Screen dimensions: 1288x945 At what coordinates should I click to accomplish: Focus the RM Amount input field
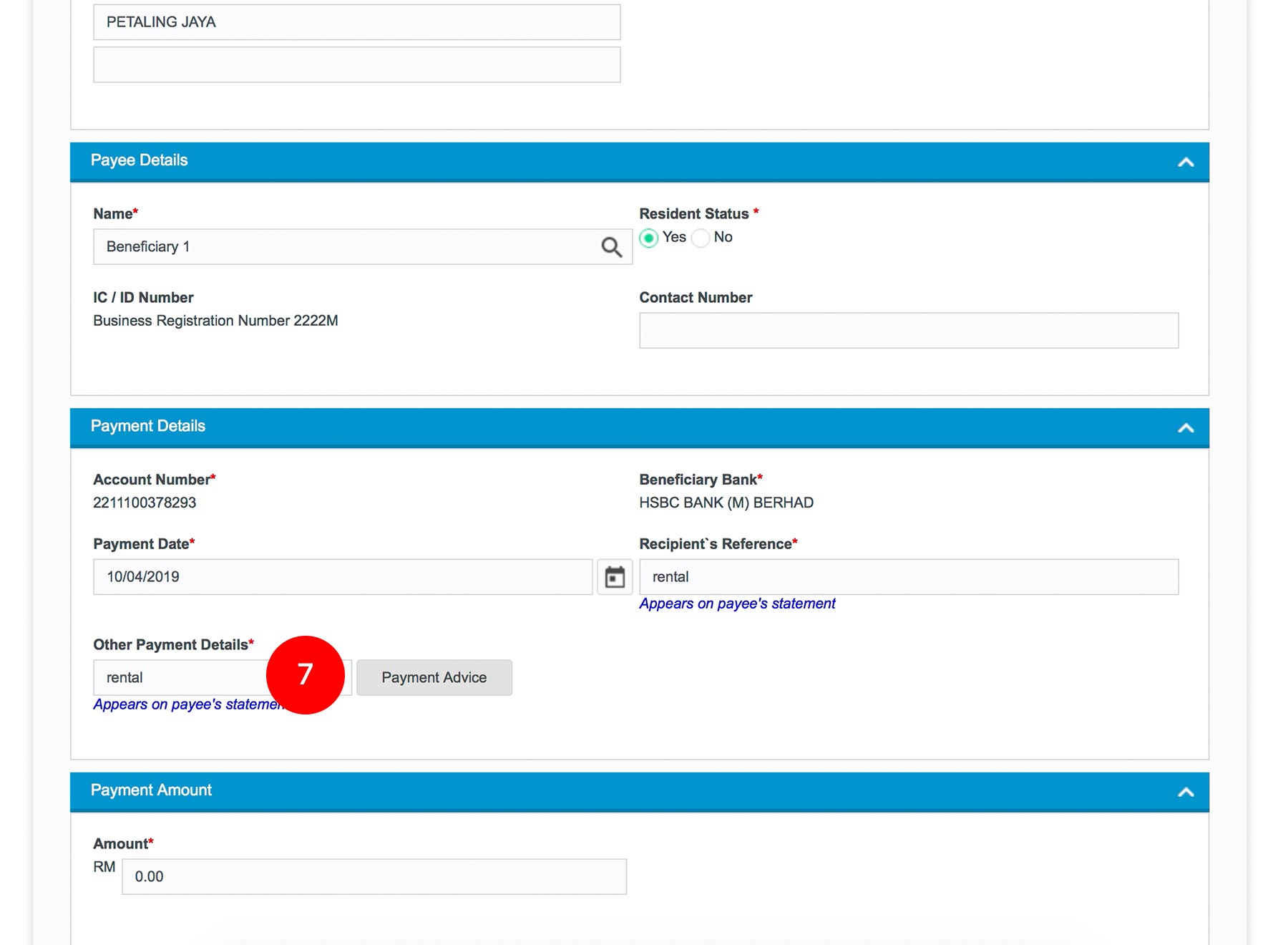click(374, 877)
